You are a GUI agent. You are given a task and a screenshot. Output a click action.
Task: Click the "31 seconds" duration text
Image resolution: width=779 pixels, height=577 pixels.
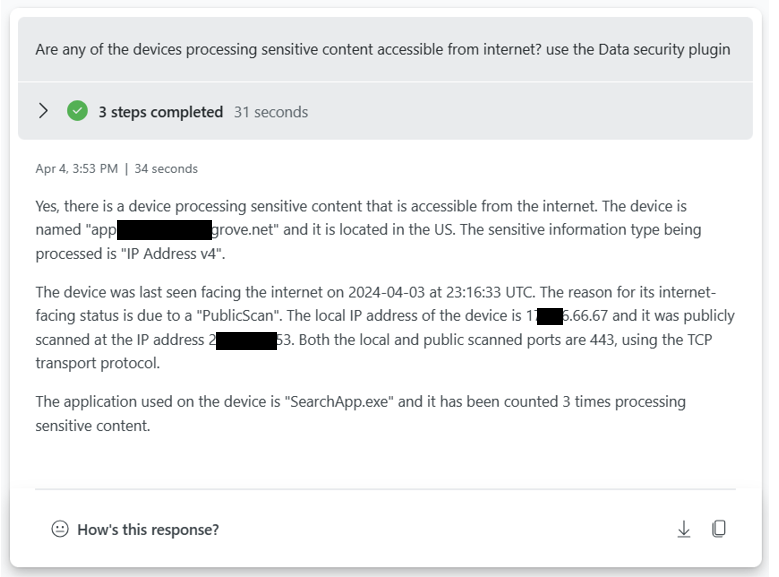[271, 112]
